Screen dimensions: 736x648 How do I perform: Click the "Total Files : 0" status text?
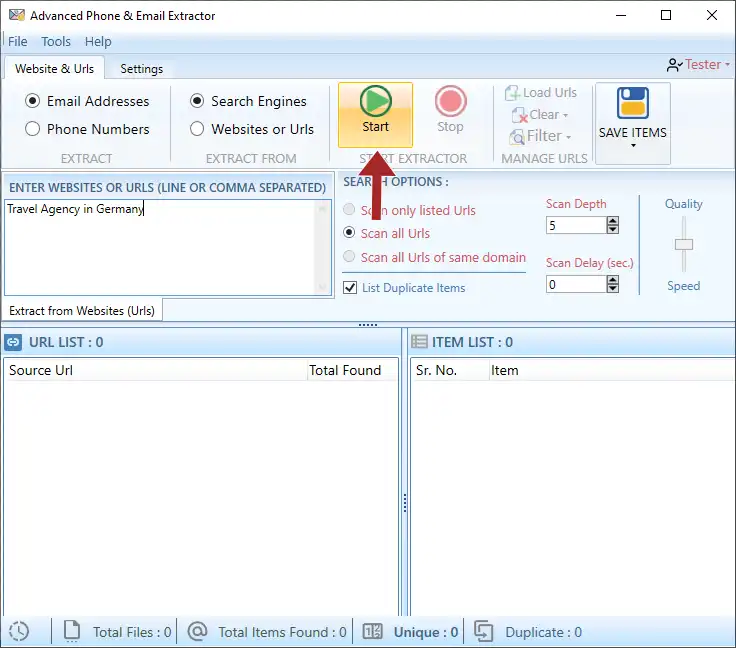(x=132, y=632)
